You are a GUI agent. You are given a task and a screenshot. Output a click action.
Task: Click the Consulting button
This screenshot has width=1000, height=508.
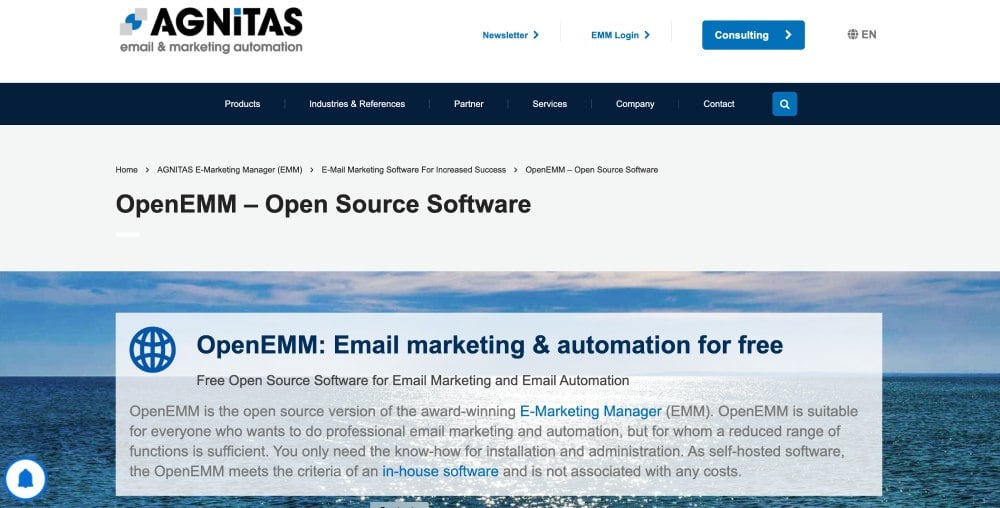(x=753, y=35)
